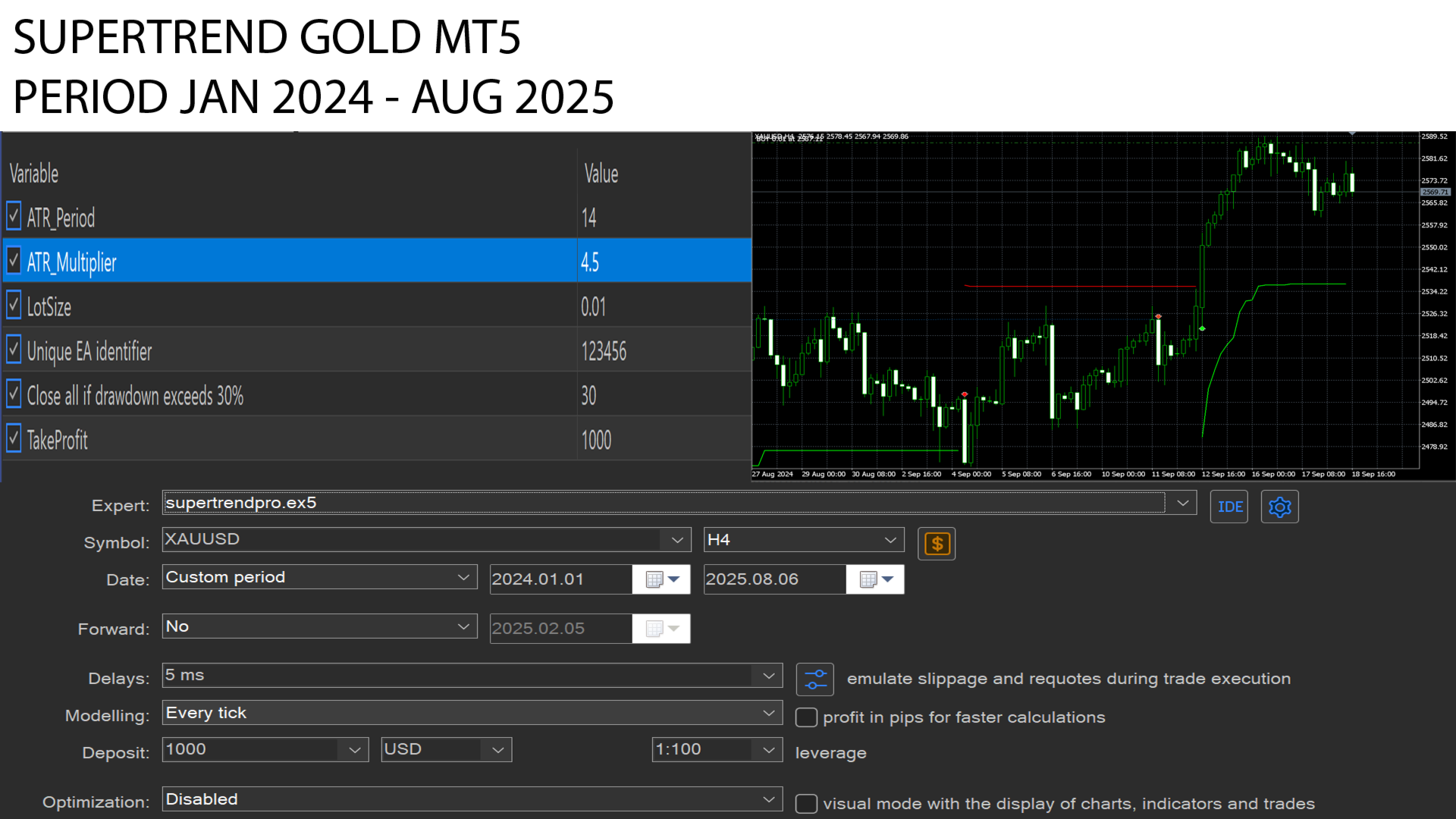Screen dimensions: 1456x819
Task: Toggle Unique EA identifier checkbox
Action: 14,350
